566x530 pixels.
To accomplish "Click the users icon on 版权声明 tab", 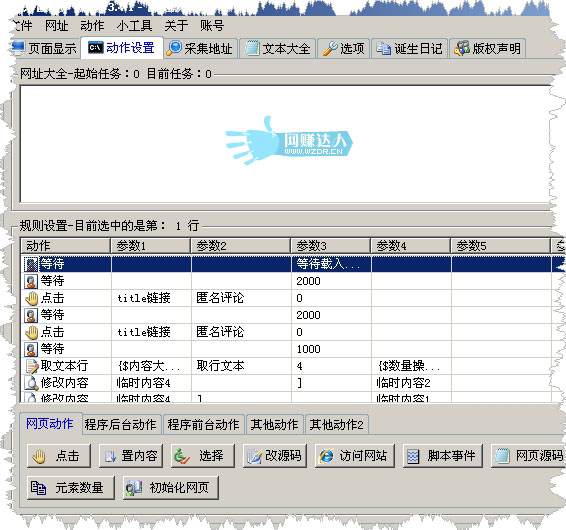I will (462, 48).
